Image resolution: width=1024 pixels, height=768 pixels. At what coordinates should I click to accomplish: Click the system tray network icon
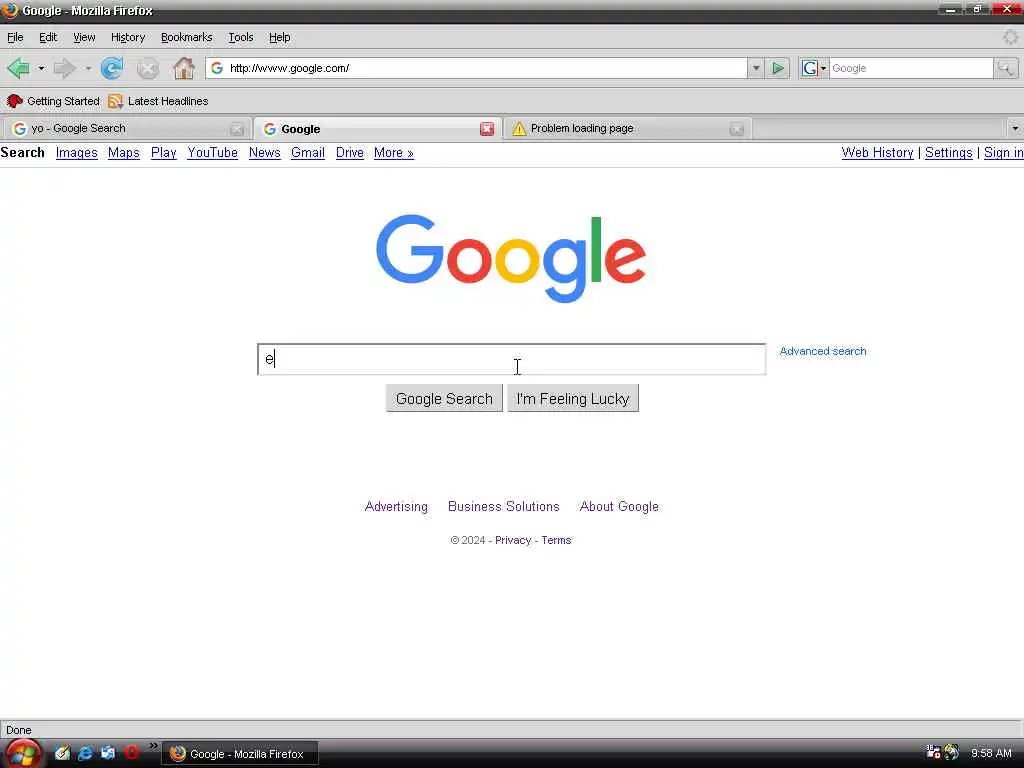coord(933,753)
